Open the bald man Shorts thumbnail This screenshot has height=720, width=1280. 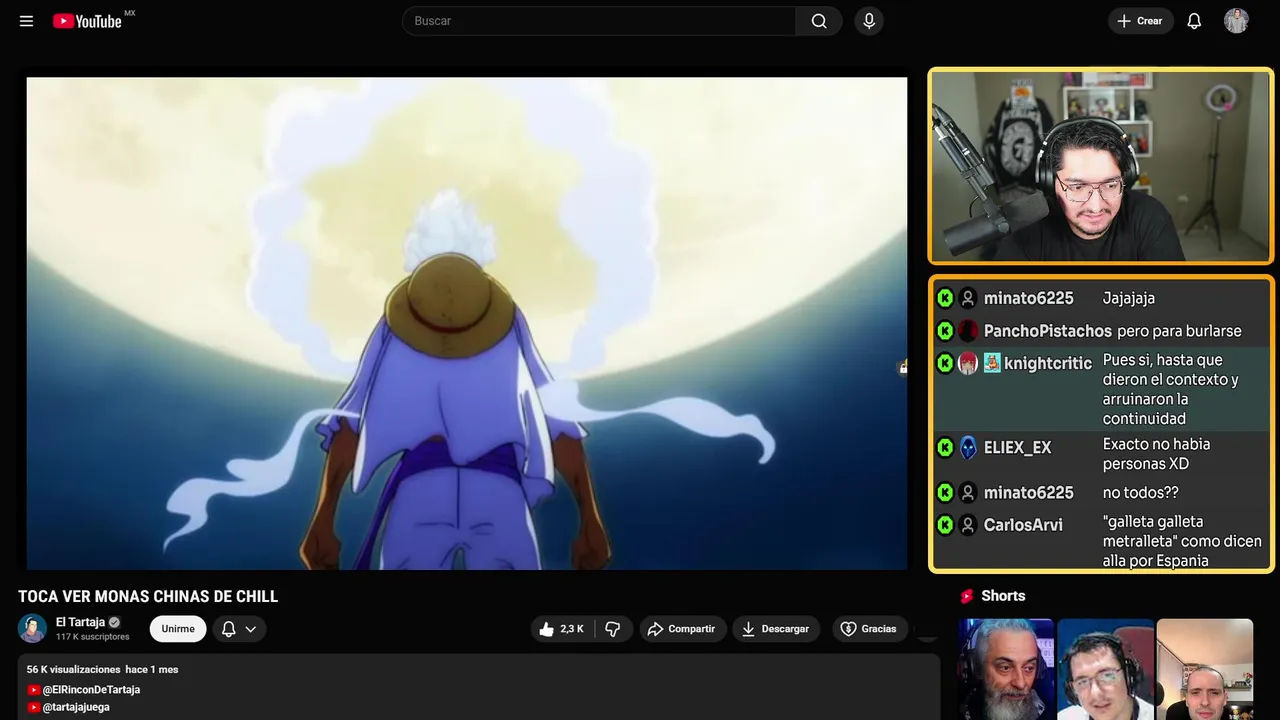coord(1204,669)
